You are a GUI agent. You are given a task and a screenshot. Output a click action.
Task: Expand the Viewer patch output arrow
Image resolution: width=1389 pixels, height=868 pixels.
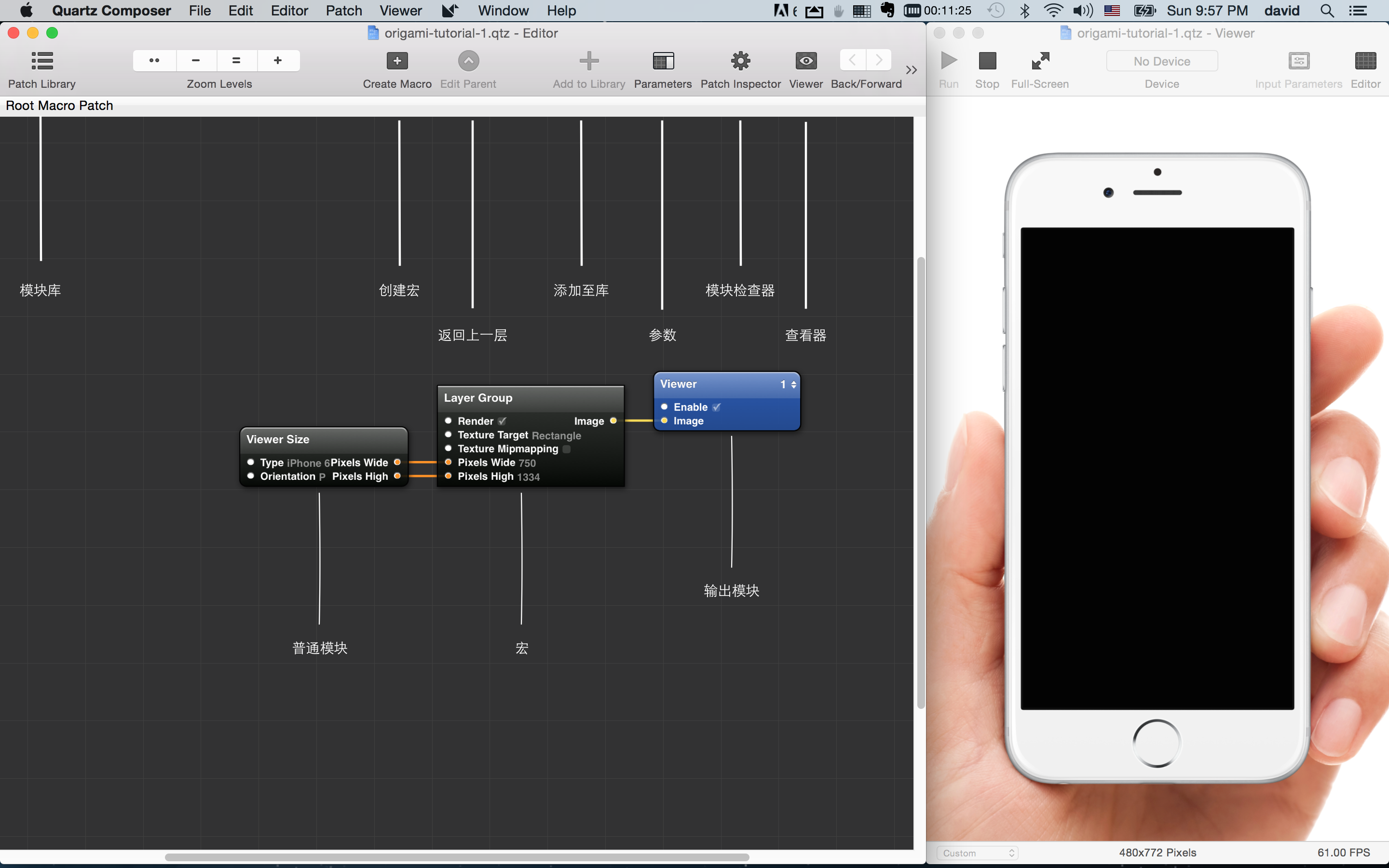click(793, 384)
